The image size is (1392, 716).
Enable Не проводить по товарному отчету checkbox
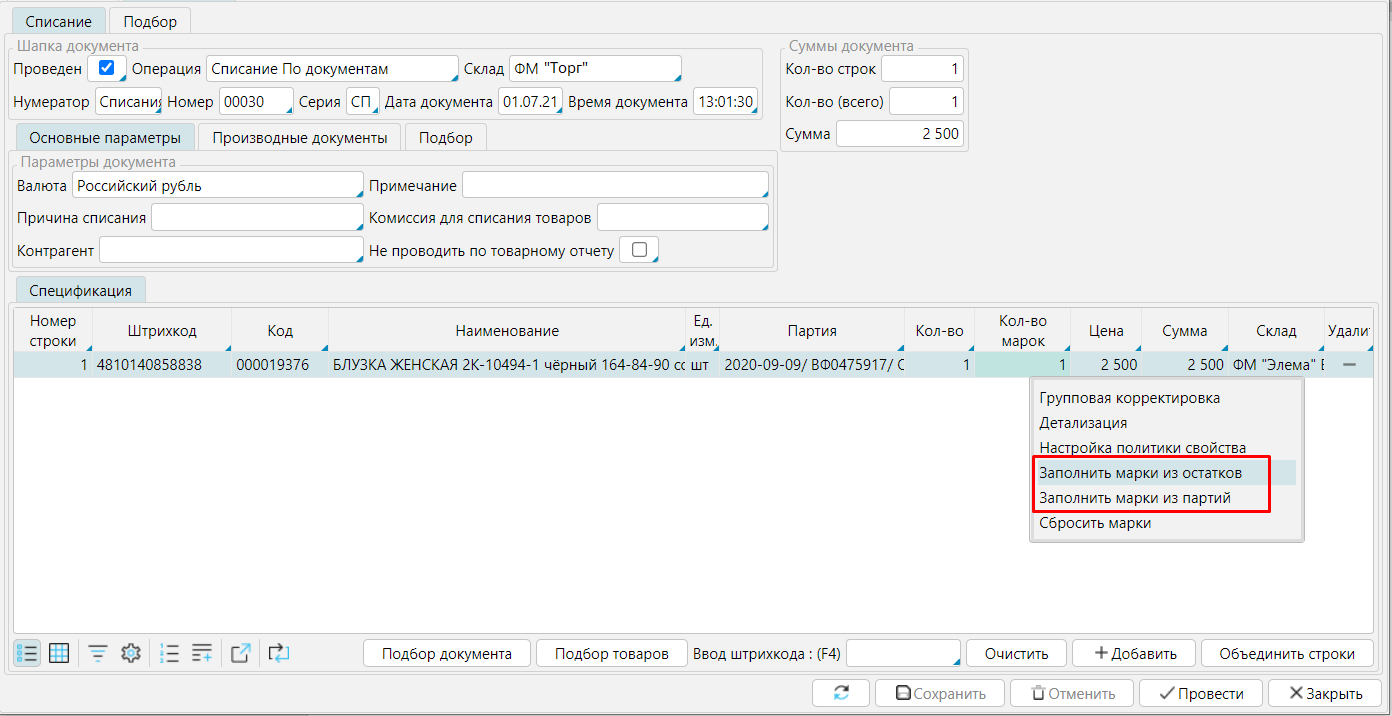pos(639,250)
